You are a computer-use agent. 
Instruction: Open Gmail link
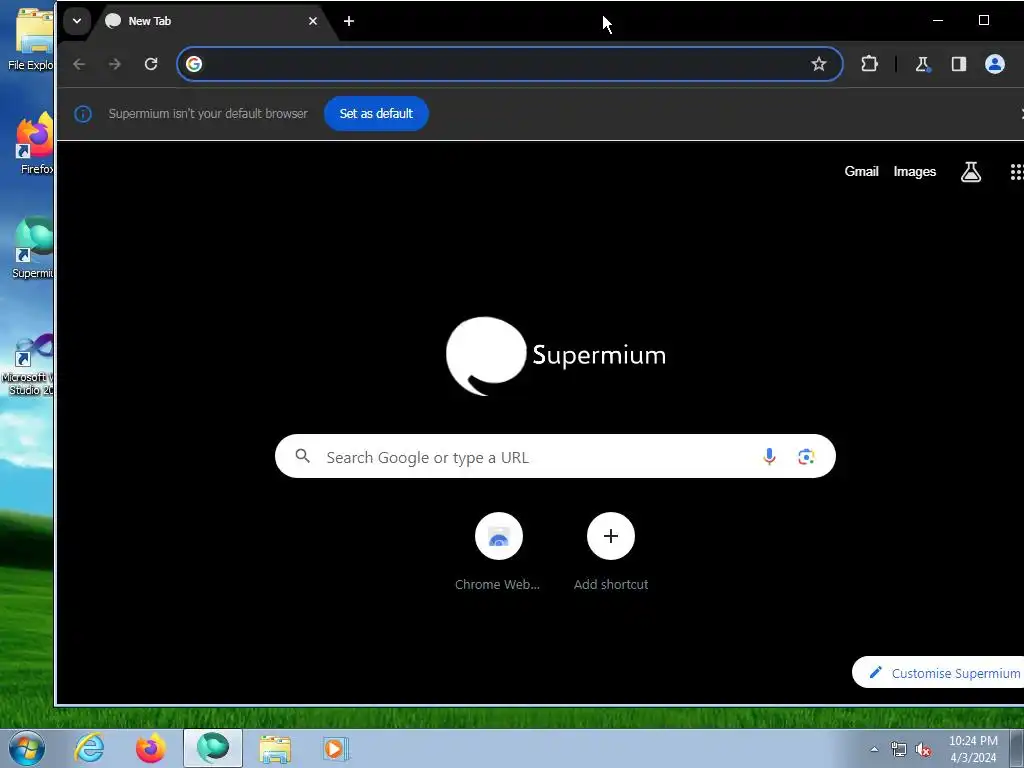pos(861,171)
